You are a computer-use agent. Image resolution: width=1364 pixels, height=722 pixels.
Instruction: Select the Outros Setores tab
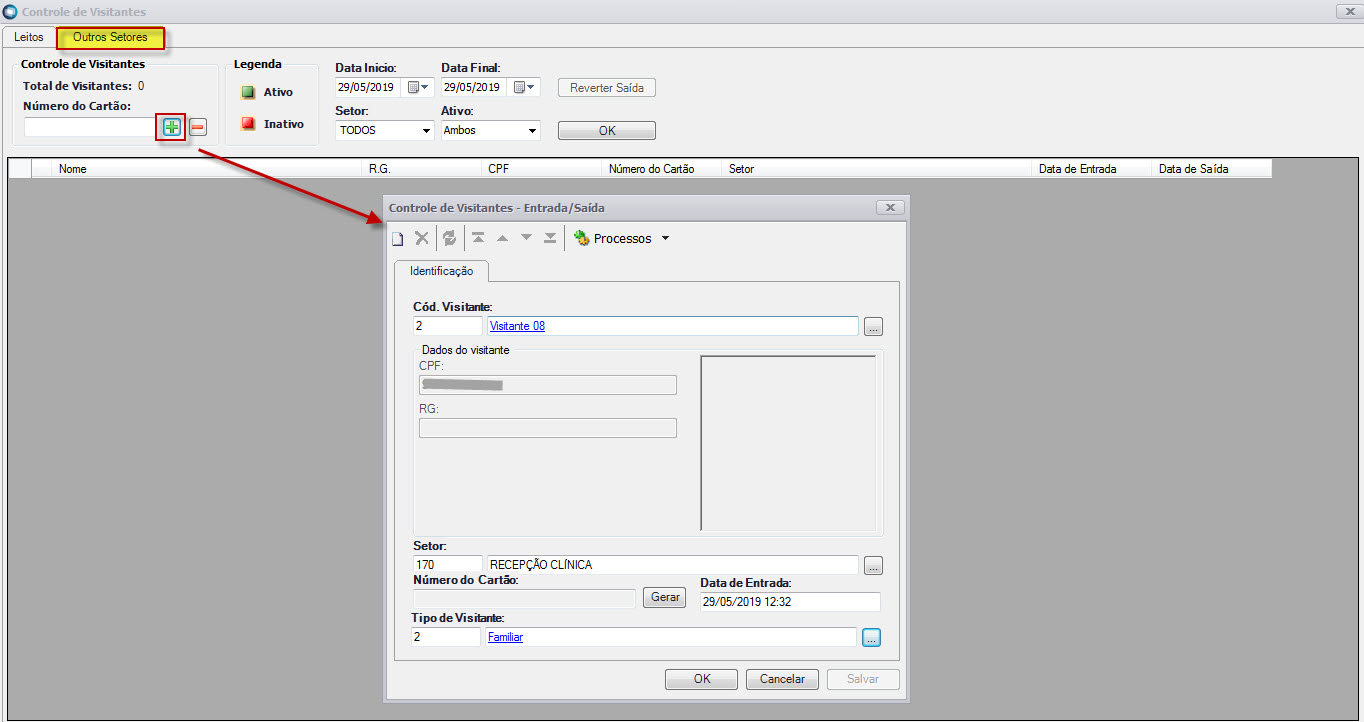[110, 38]
